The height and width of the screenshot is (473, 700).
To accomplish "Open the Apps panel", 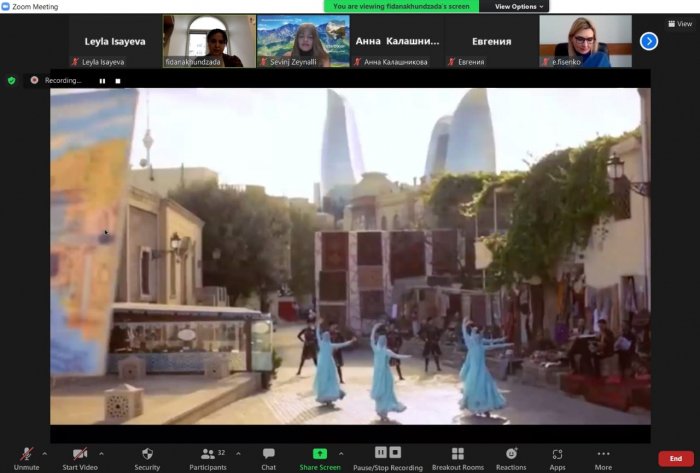I will pyautogui.click(x=557, y=459).
